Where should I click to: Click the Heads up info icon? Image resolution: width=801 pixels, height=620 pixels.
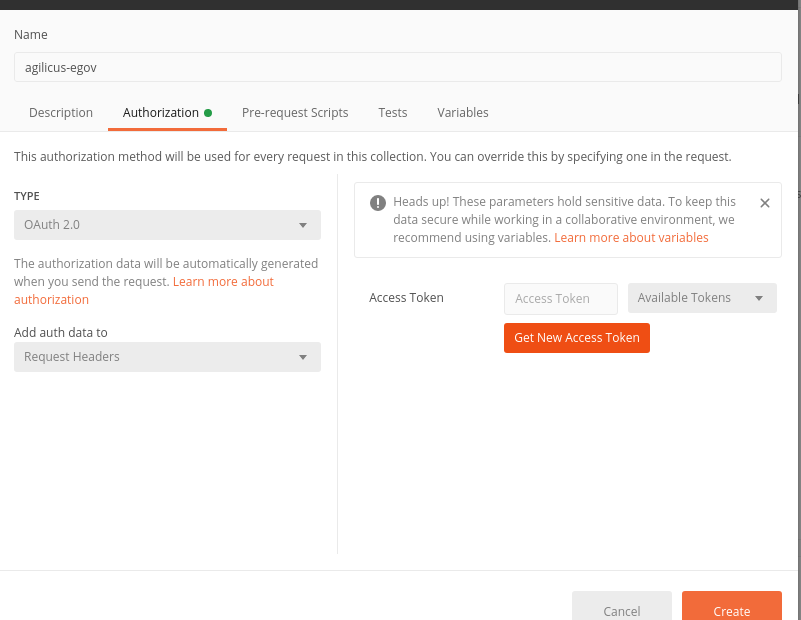(378, 202)
